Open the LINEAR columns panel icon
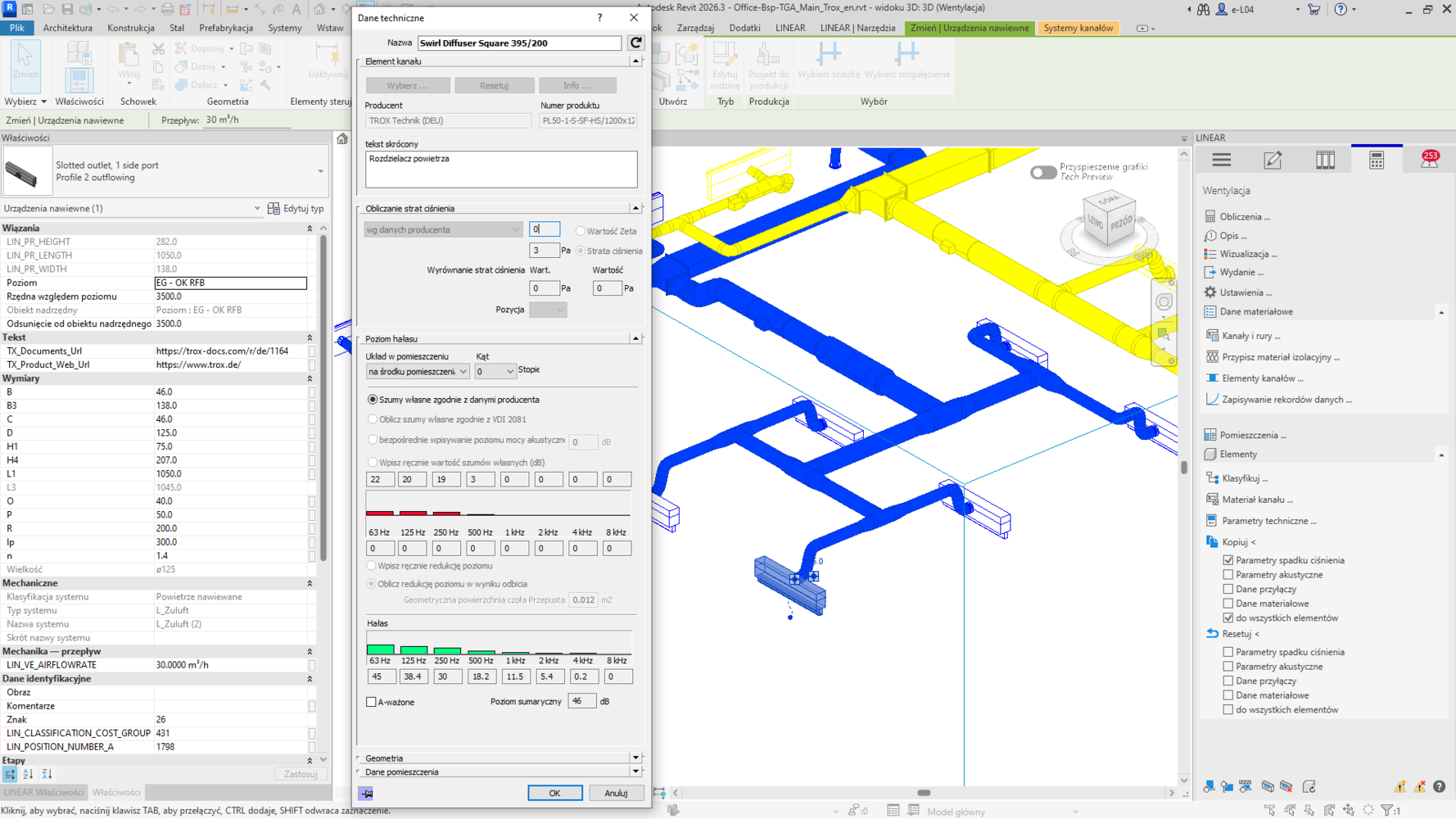This screenshot has height=819, width=1456. 1325,161
